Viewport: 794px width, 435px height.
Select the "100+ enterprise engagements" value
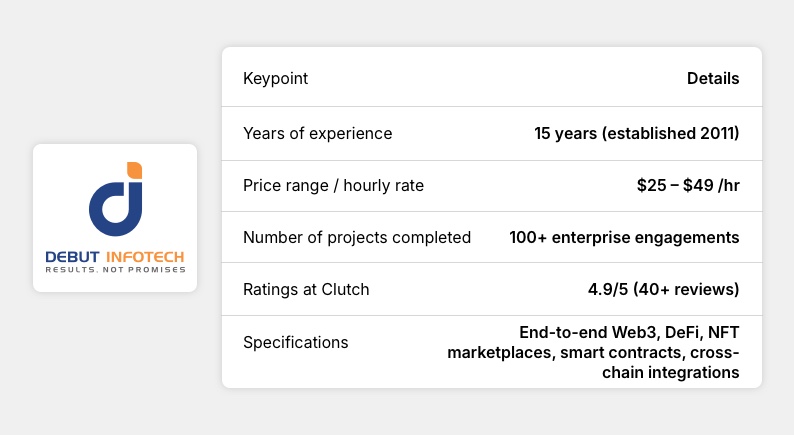click(x=625, y=237)
